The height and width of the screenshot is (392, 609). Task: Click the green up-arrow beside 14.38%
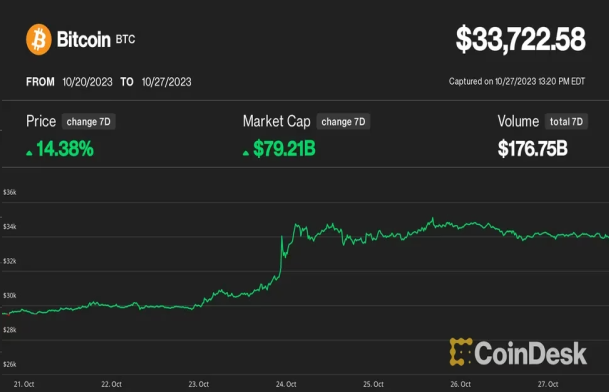pyautogui.click(x=29, y=153)
